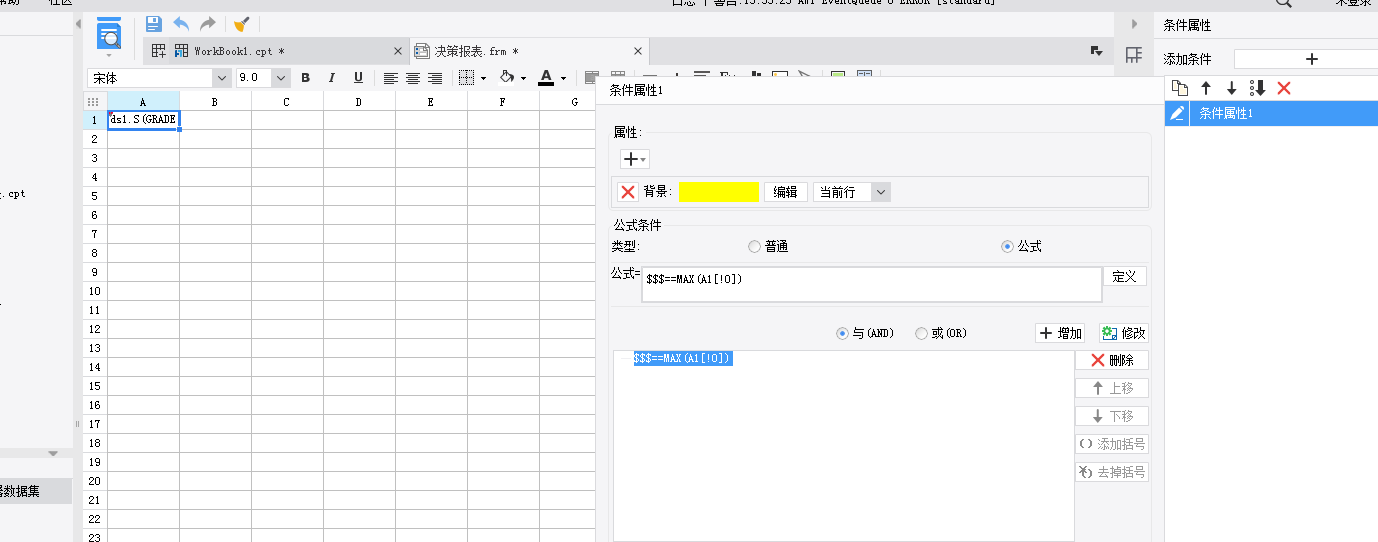This screenshot has height=542, width=1378.
Task: Toggle italic formatting
Action: click(332, 78)
